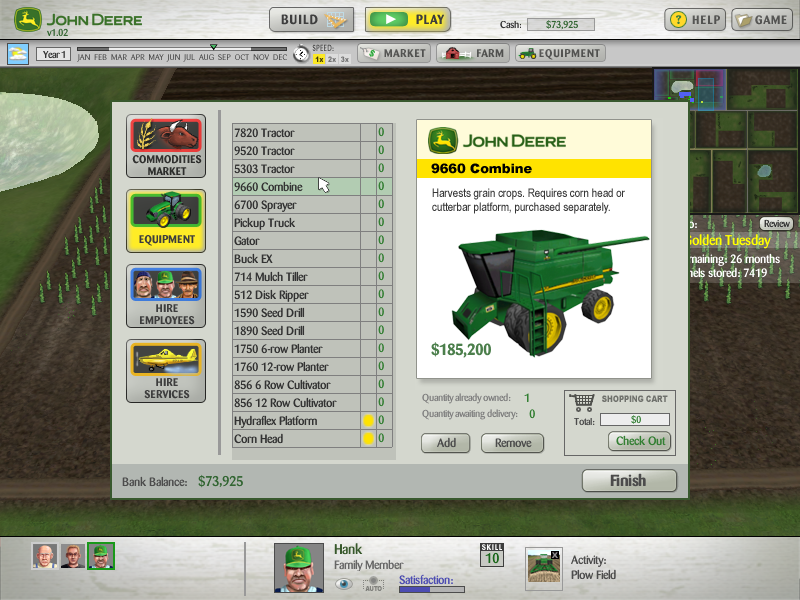The height and width of the screenshot is (600, 800).
Task: Select 9660 Combine in equipment list
Action: [x=312, y=187]
